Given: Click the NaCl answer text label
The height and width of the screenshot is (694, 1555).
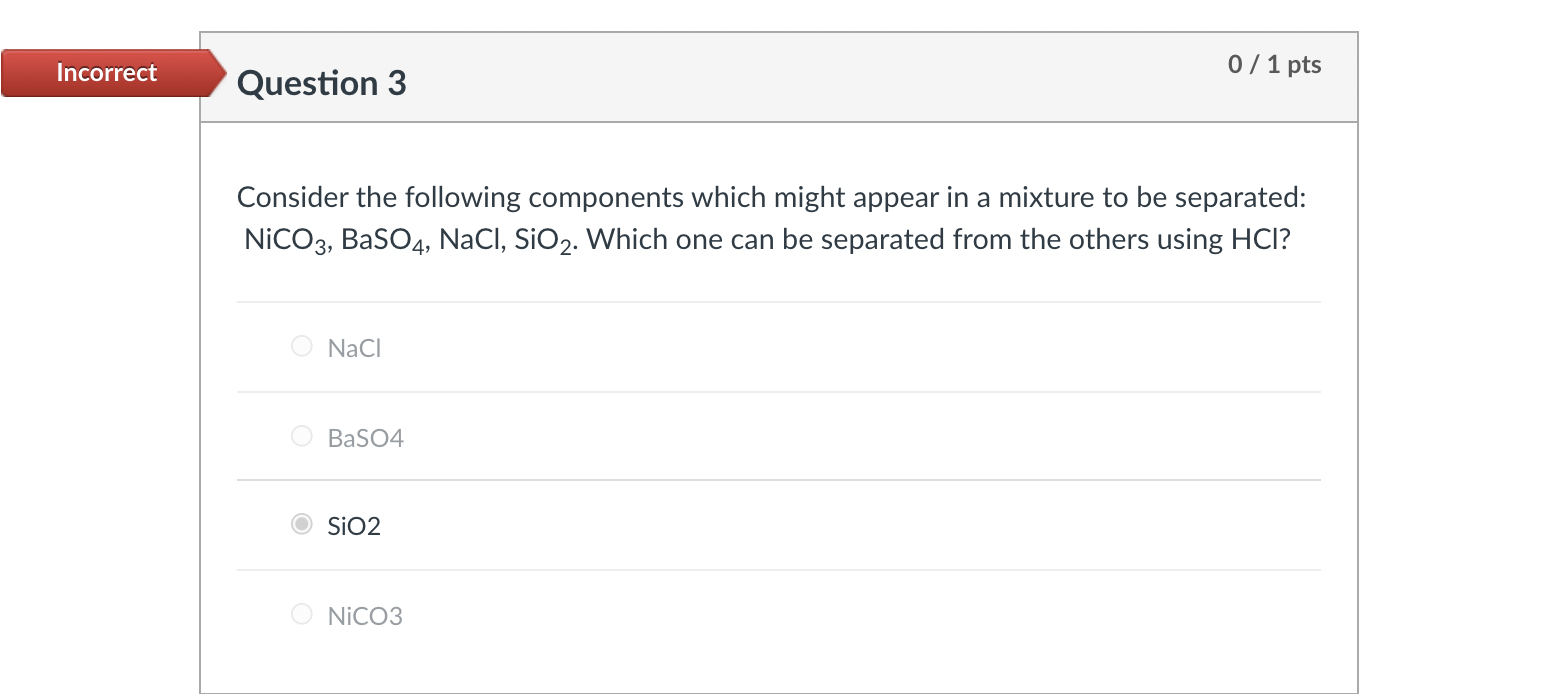Looking at the screenshot, I should point(353,348).
